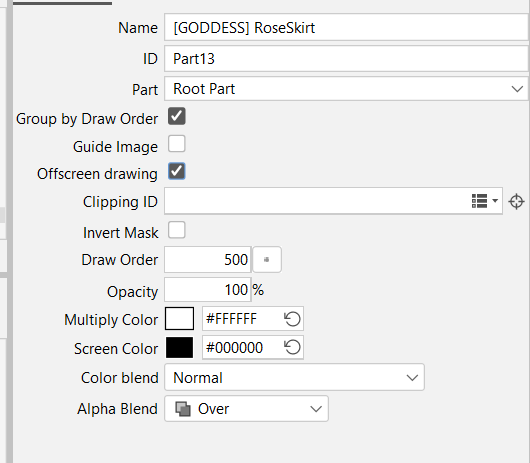This screenshot has width=530, height=463.
Task: Click the Draw Order dot button
Action: 267,260
